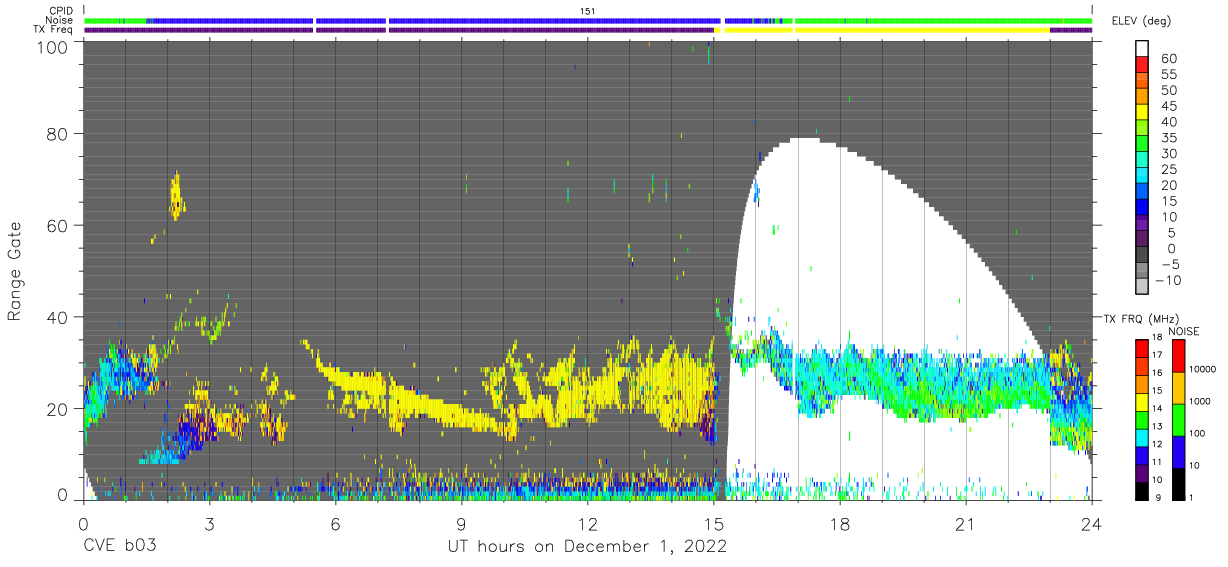Viewport: 1228px width, 567px height.
Task: Click the 21 hour tick on time axis
Action: [x=966, y=523]
